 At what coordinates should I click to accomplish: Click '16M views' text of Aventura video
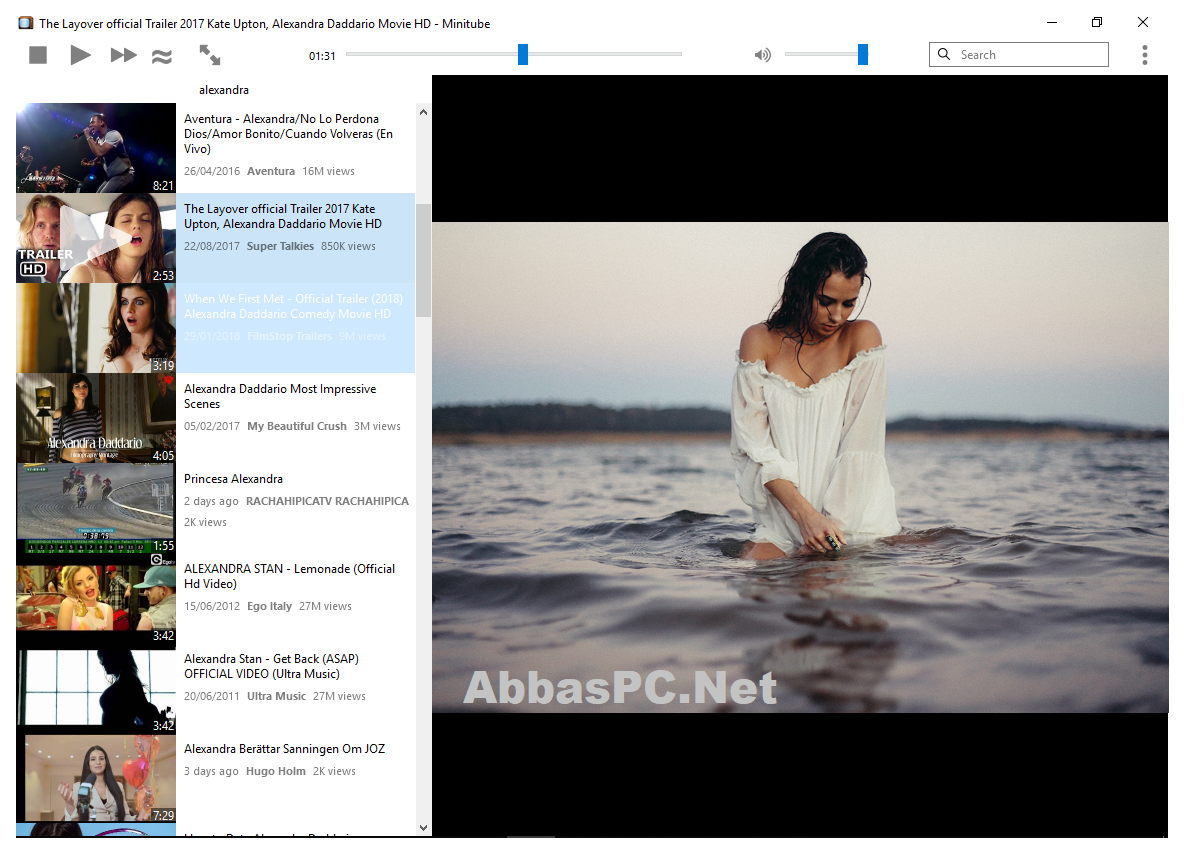[x=329, y=172]
